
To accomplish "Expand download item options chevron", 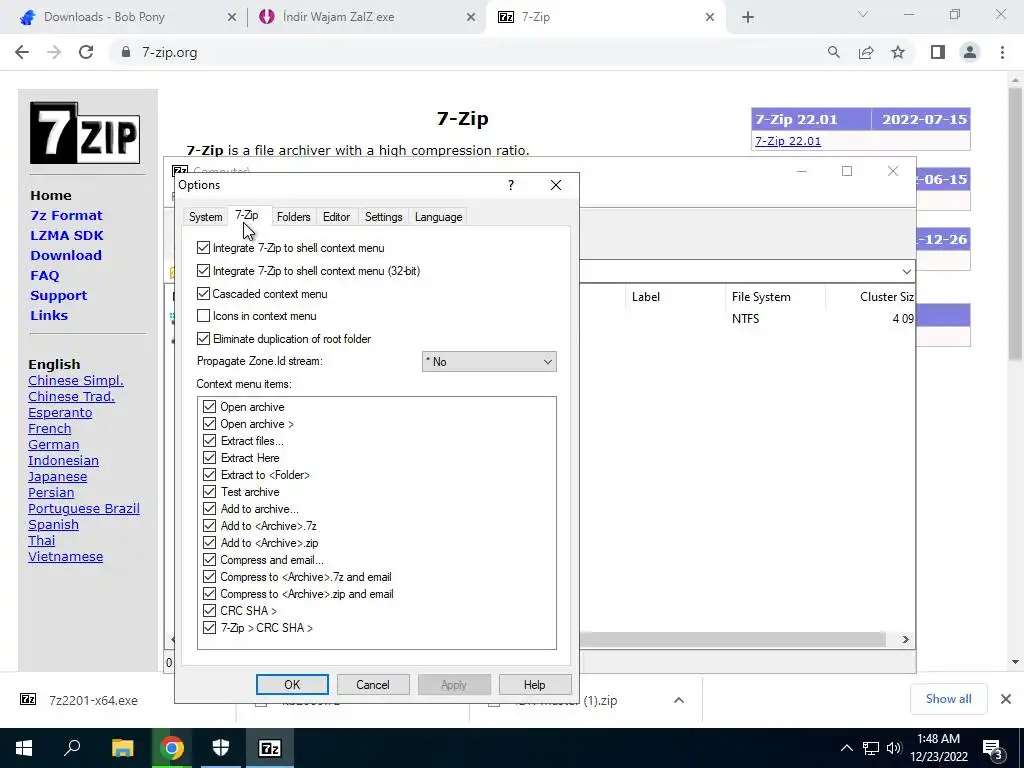I will (x=679, y=700).
